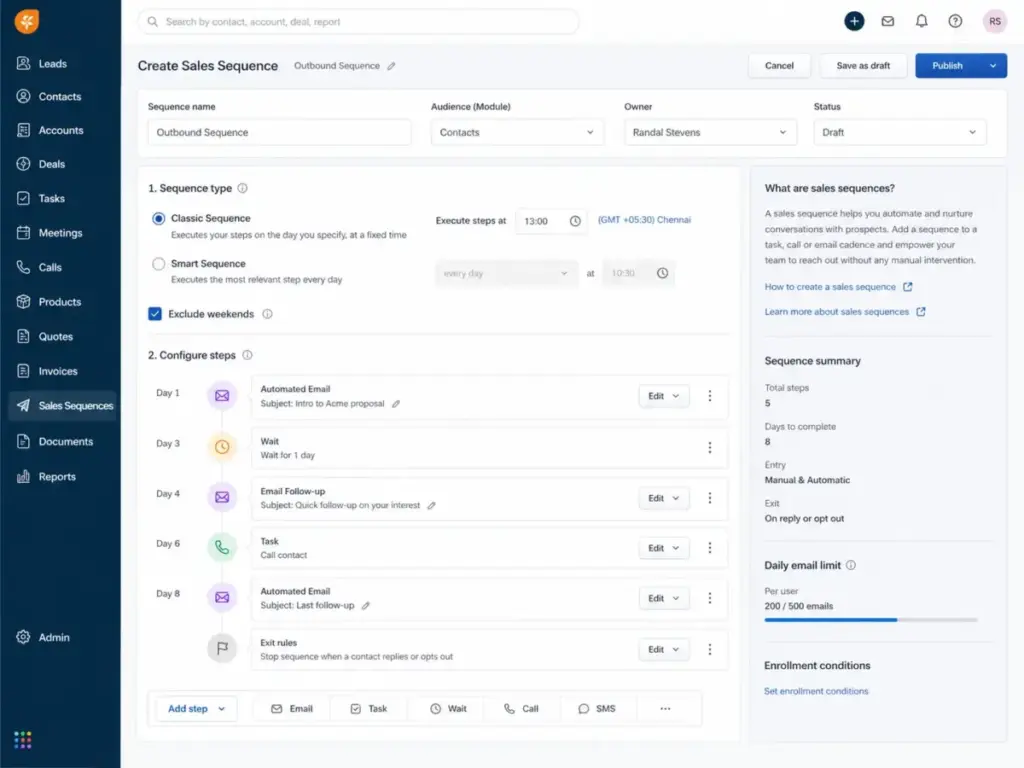Screen dimensions: 1024x768
Task: Open more options for Email Follow-up step
Action: (710, 498)
